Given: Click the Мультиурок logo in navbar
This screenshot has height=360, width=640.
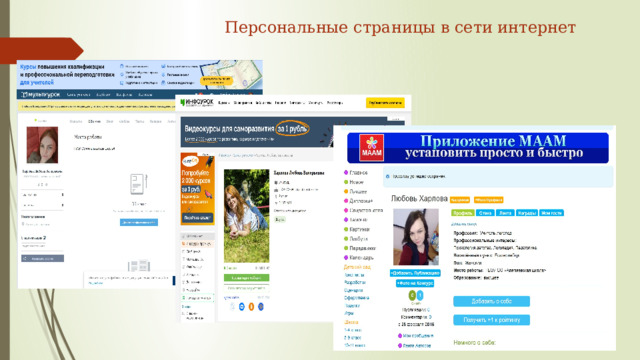Looking at the screenshot, I should 40,95.
